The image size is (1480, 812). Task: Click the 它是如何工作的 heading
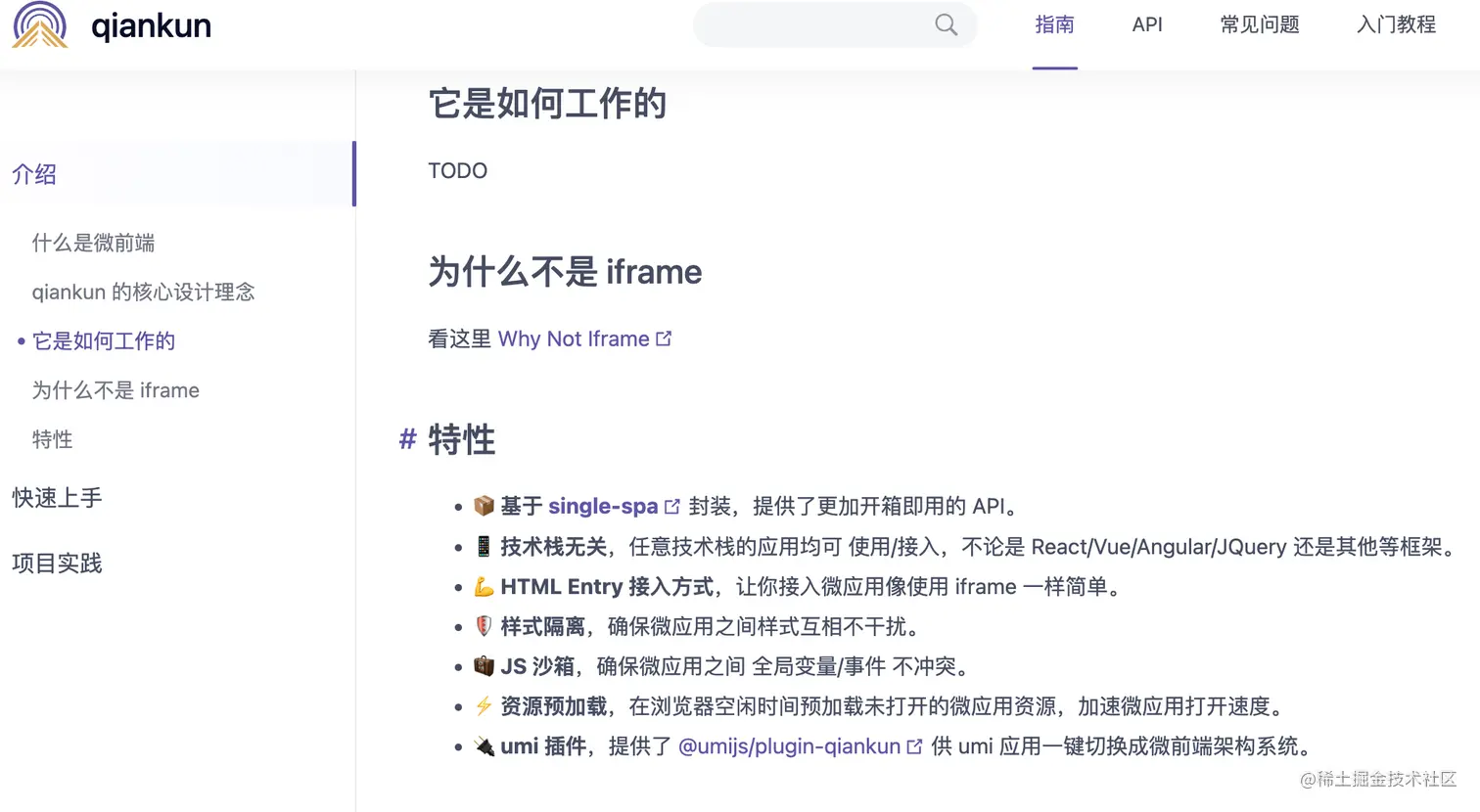(x=547, y=104)
